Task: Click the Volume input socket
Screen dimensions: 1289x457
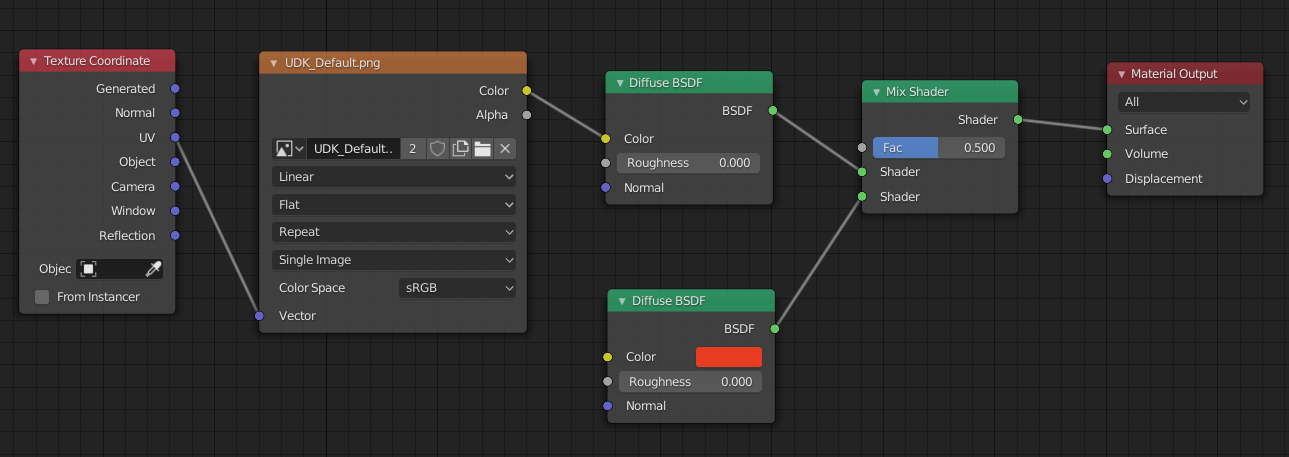Action: click(x=1107, y=154)
